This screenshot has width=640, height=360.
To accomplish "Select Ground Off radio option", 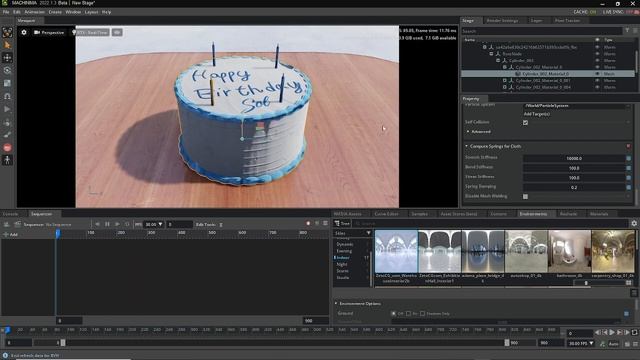I will click(x=393, y=313).
